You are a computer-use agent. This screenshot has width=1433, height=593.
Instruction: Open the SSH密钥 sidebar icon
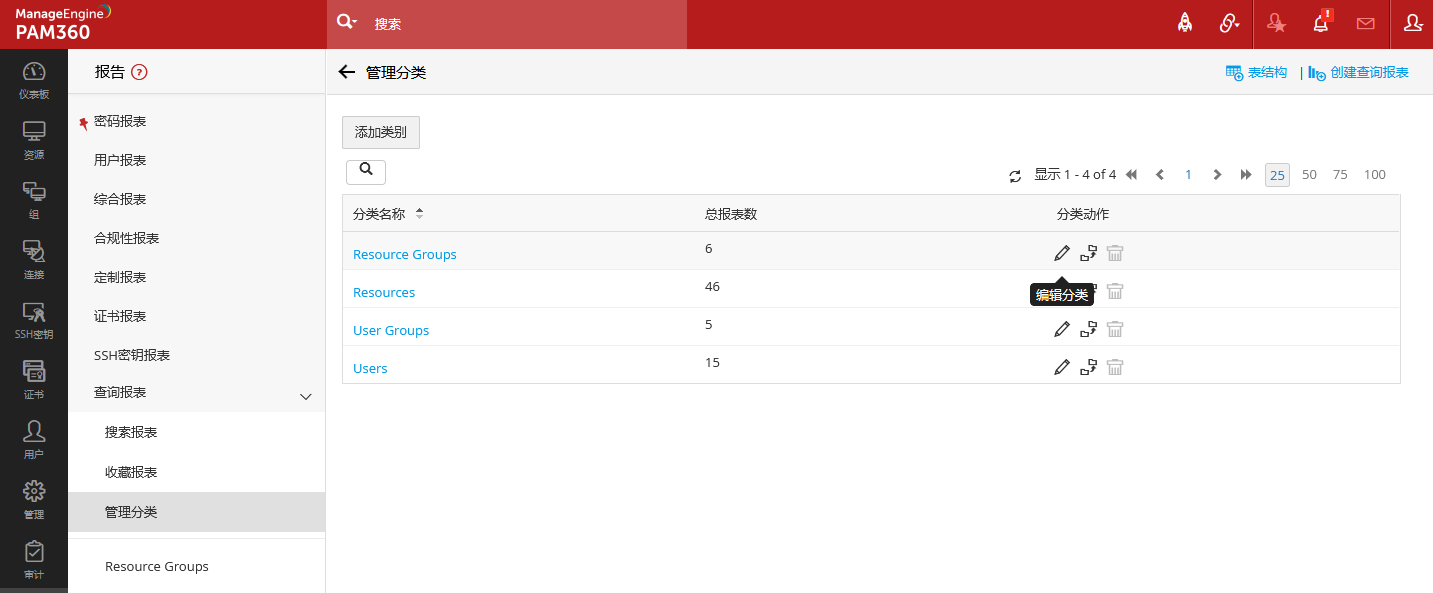point(34,320)
